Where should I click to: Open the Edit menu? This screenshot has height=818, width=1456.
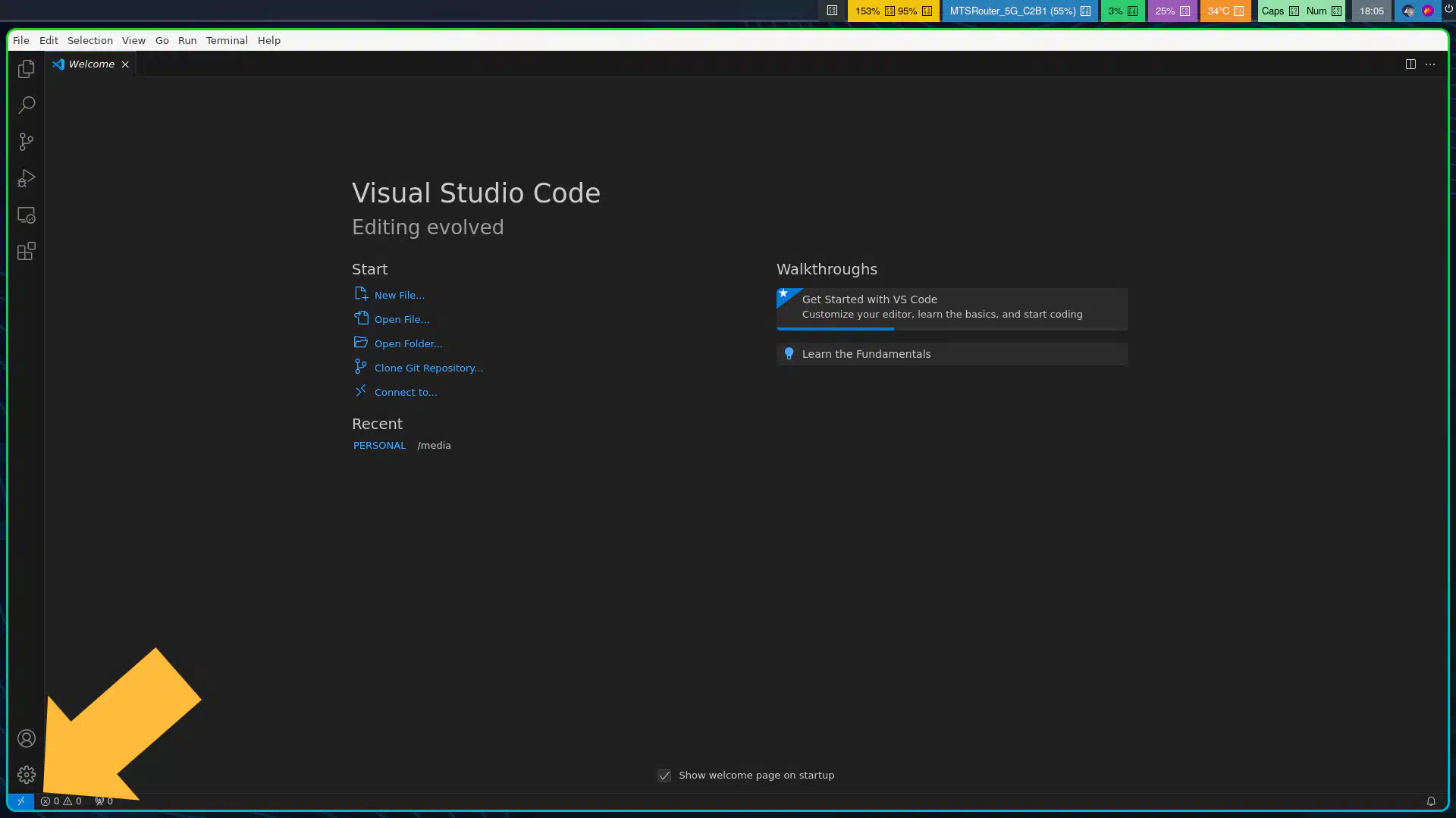49,41
